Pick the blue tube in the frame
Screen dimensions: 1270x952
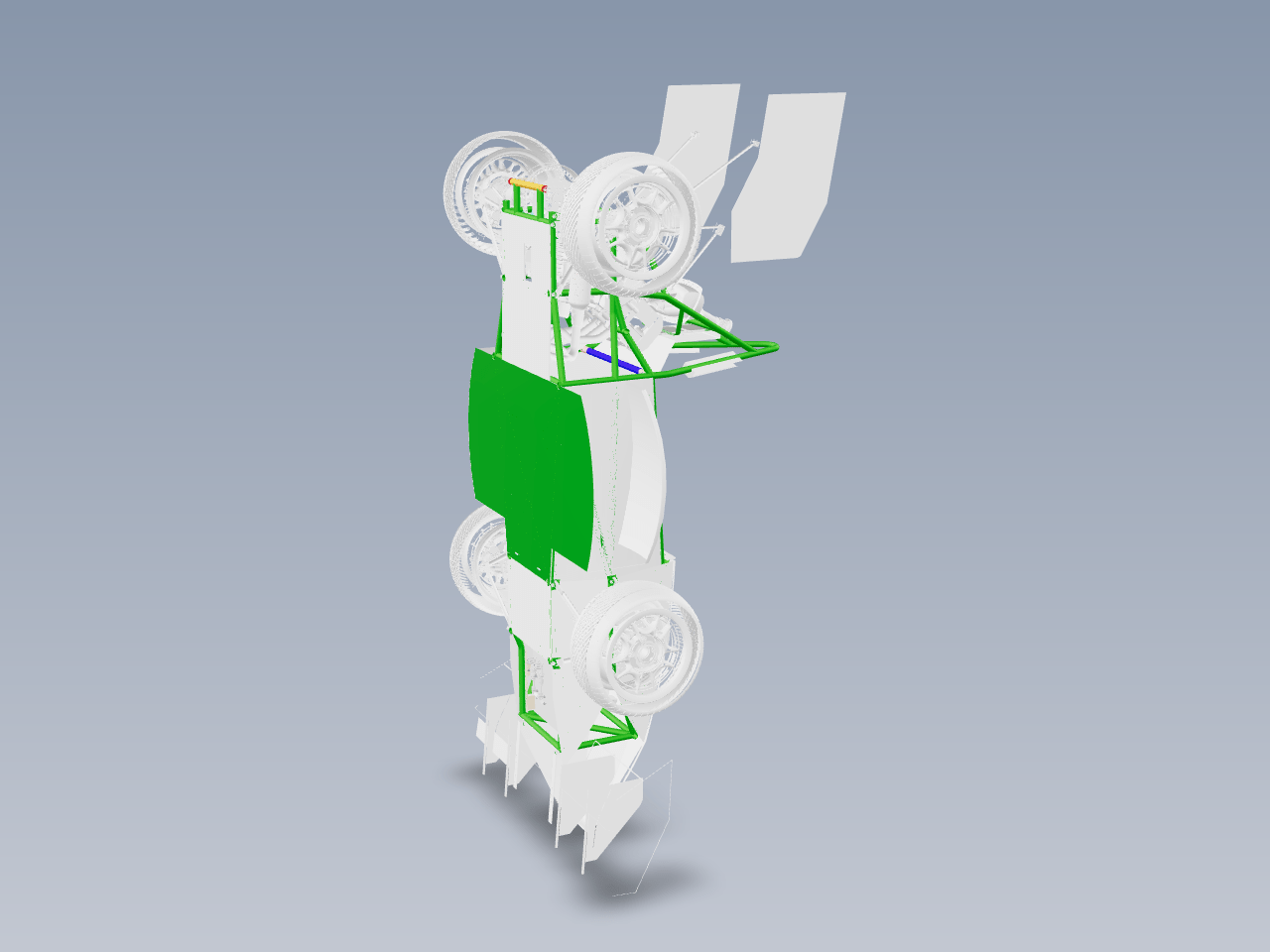(613, 361)
